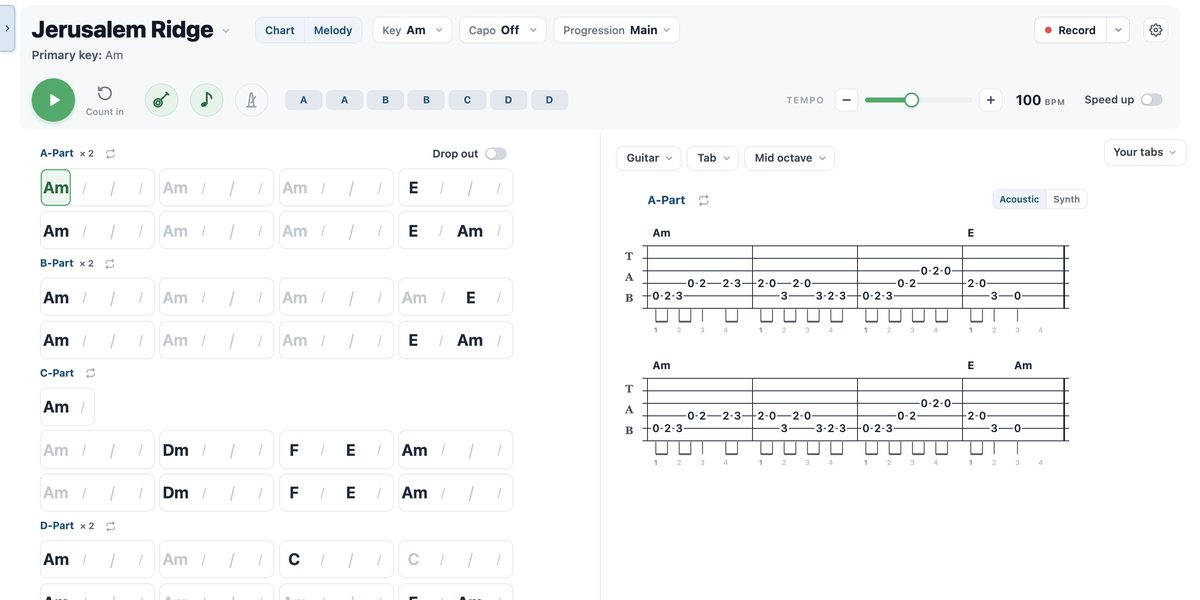
Task: Click the 100 BPM tempo value
Action: [x=1040, y=100]
